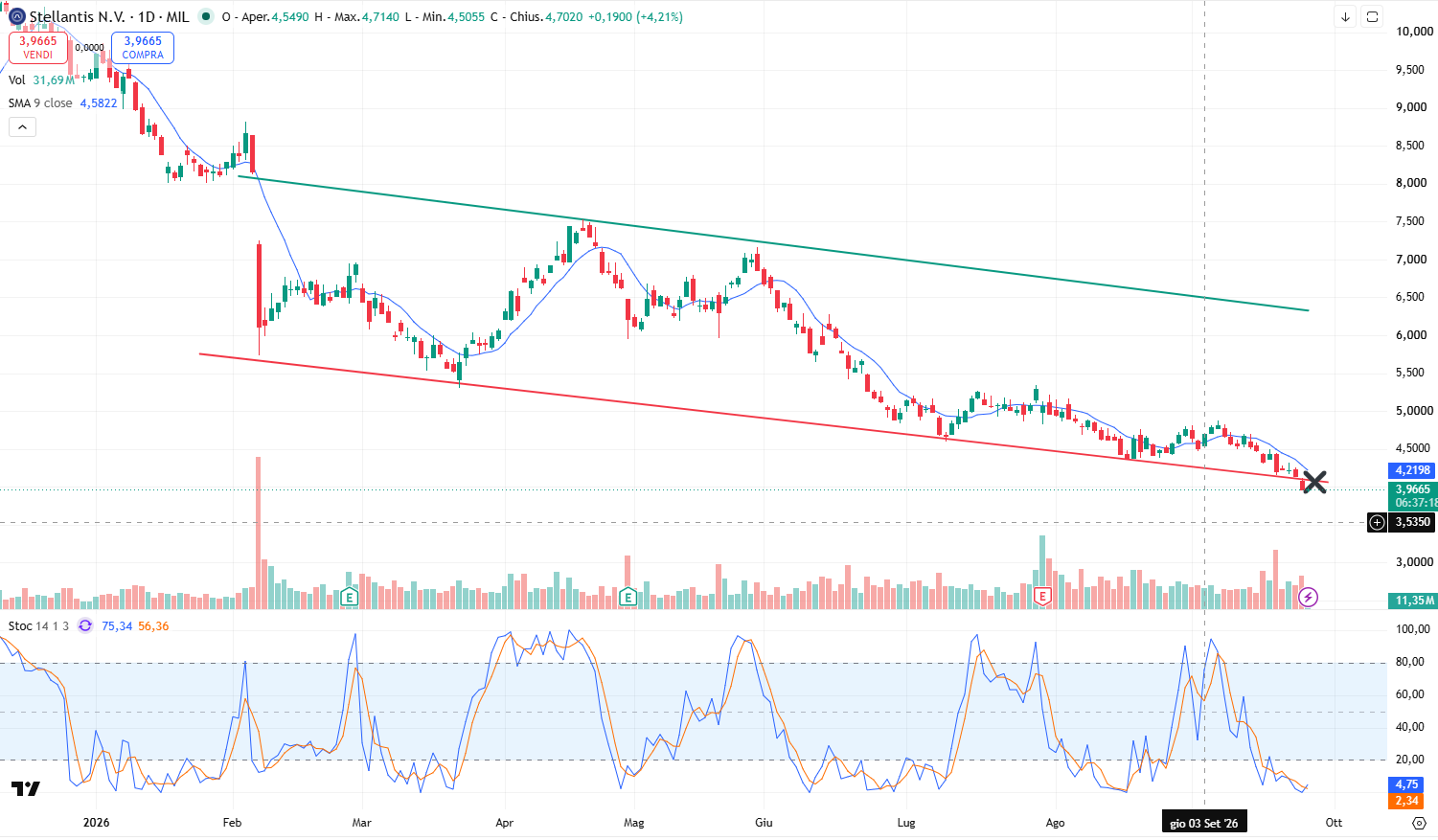Click the Ott label on the time axis

(1334, 823)
